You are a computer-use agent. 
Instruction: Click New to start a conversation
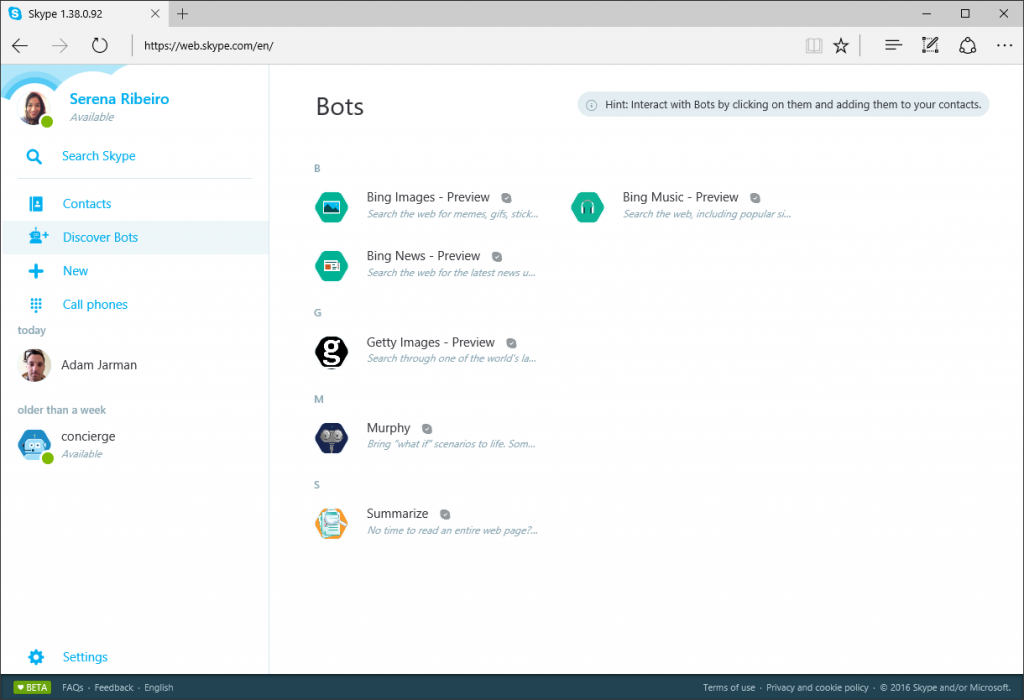pos(75,271)
